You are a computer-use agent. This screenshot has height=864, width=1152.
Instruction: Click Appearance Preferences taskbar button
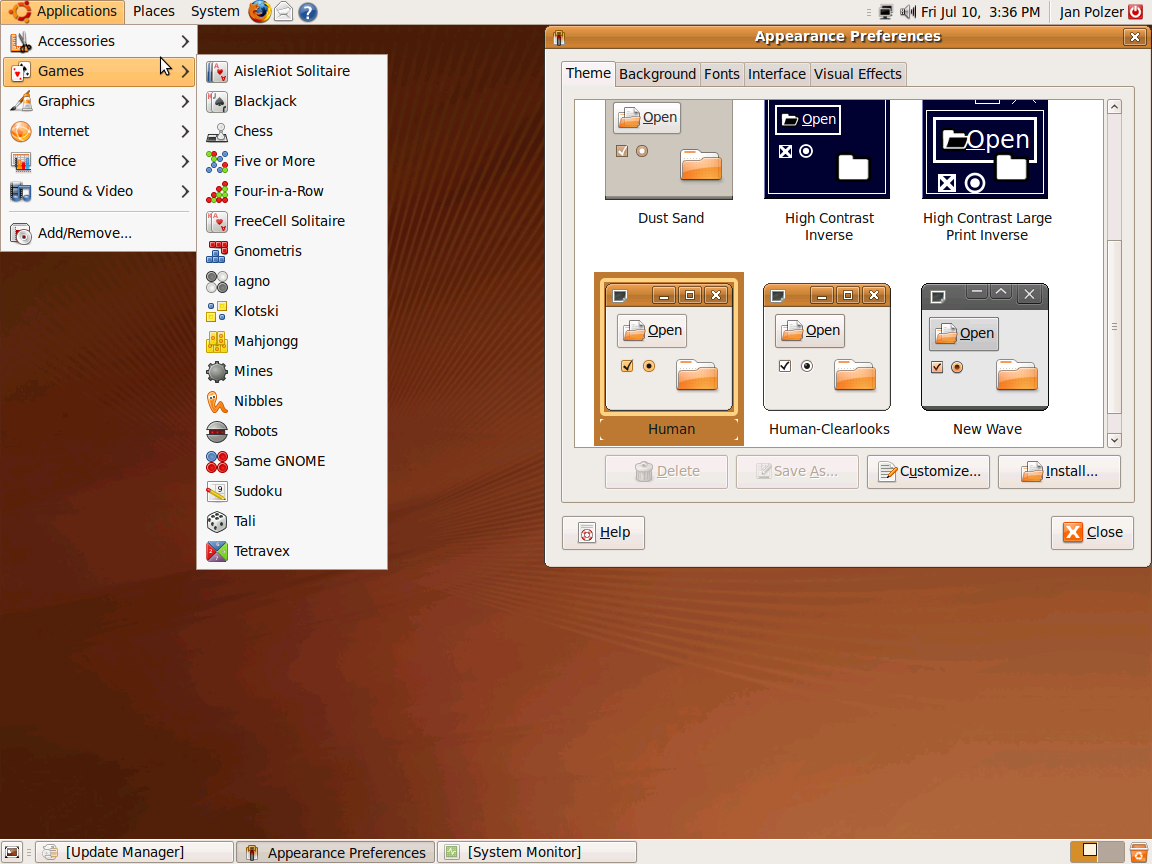pyautogui.click(x=335, y=852)
